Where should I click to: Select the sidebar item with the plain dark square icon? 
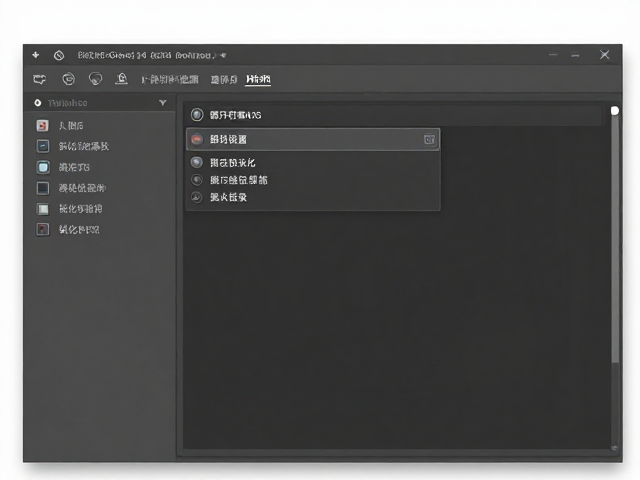[100, 188]
